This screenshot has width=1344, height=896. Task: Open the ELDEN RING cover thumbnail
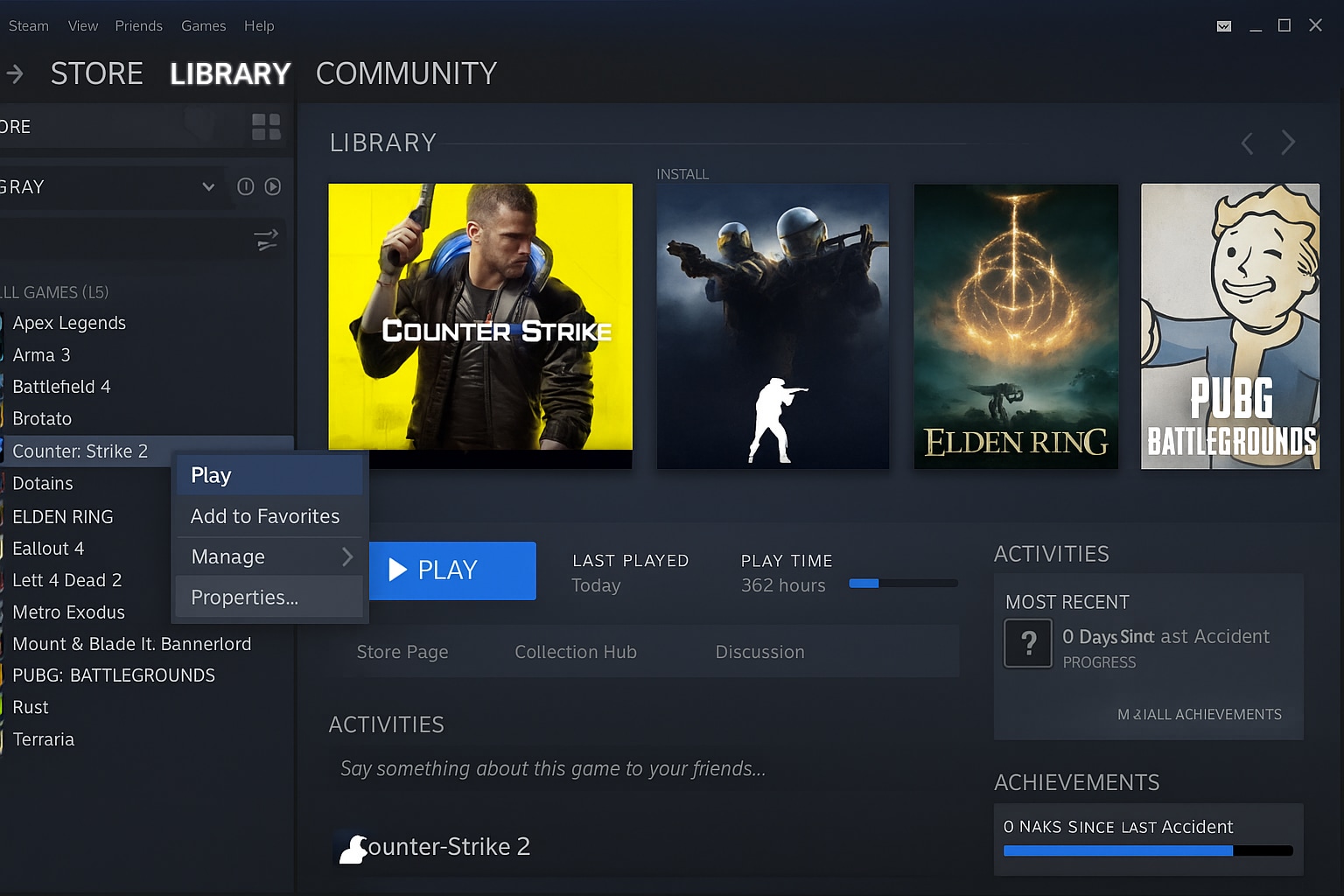click(1016, 326)
